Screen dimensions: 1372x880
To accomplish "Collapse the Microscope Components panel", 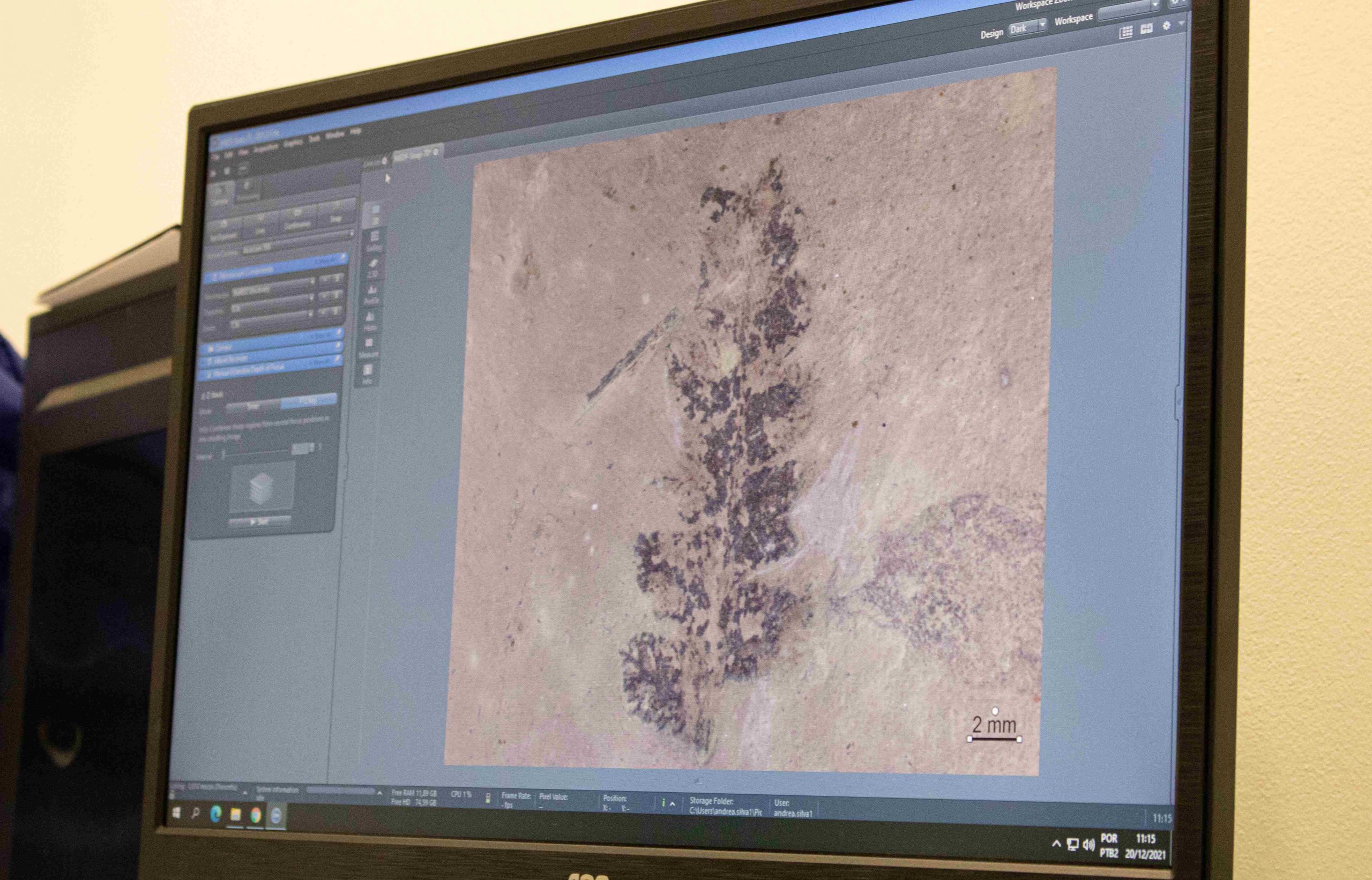I will coord(214,277).
